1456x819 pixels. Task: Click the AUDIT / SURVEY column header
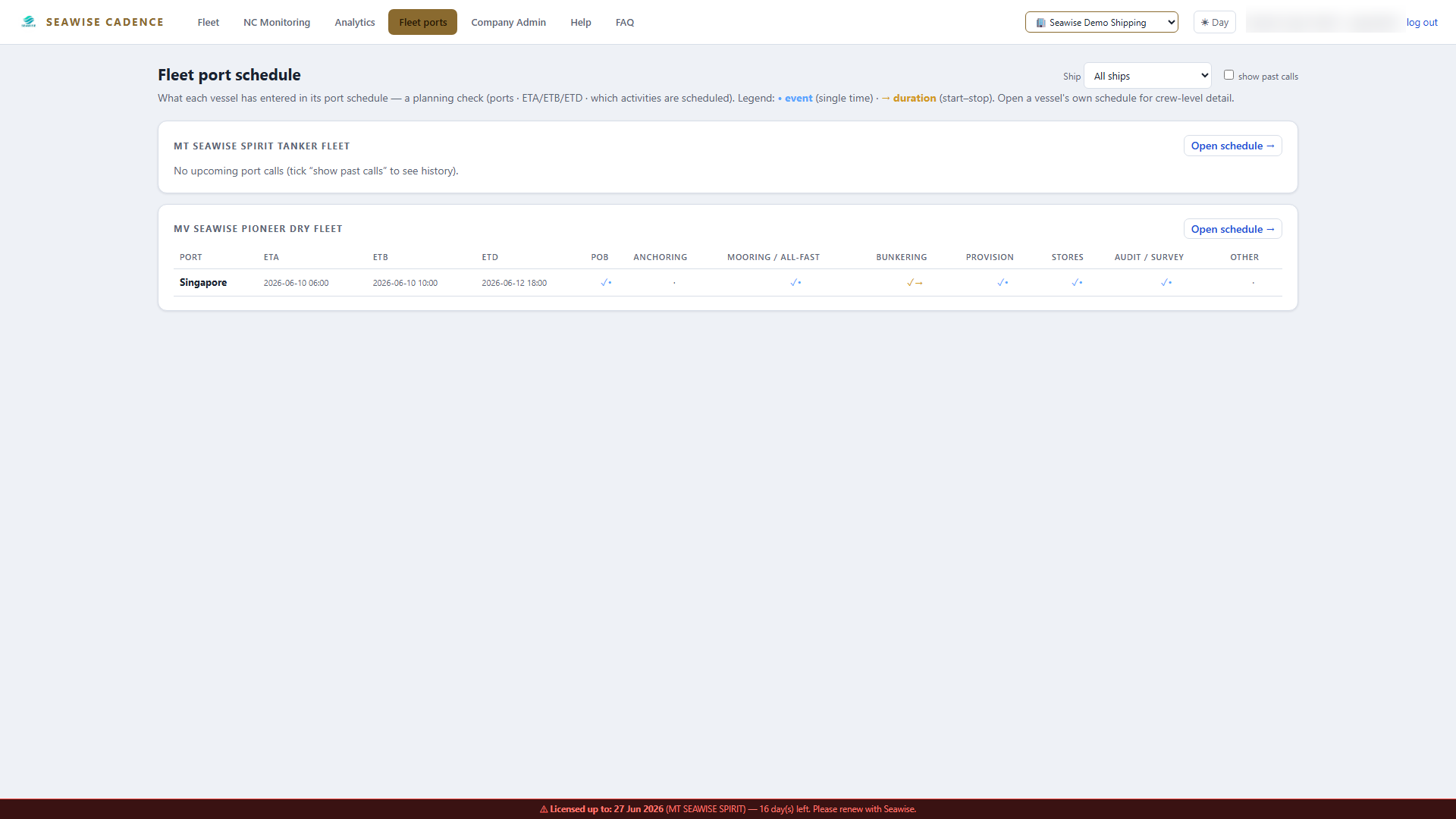(1149, 257)
